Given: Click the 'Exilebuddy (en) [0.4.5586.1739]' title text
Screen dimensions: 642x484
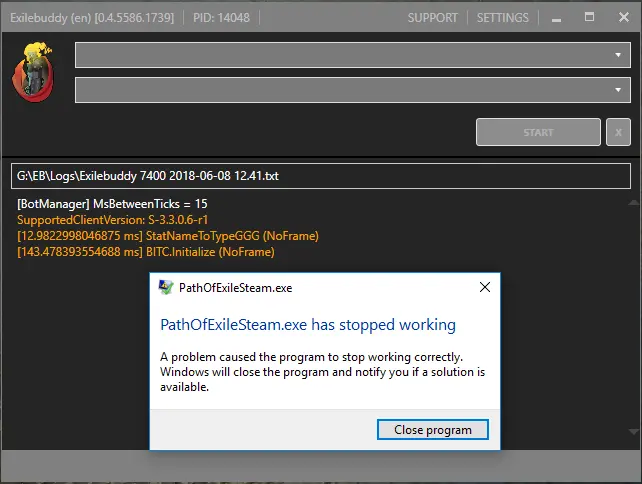Looking at the screenshot, I should tap(92, 18).
